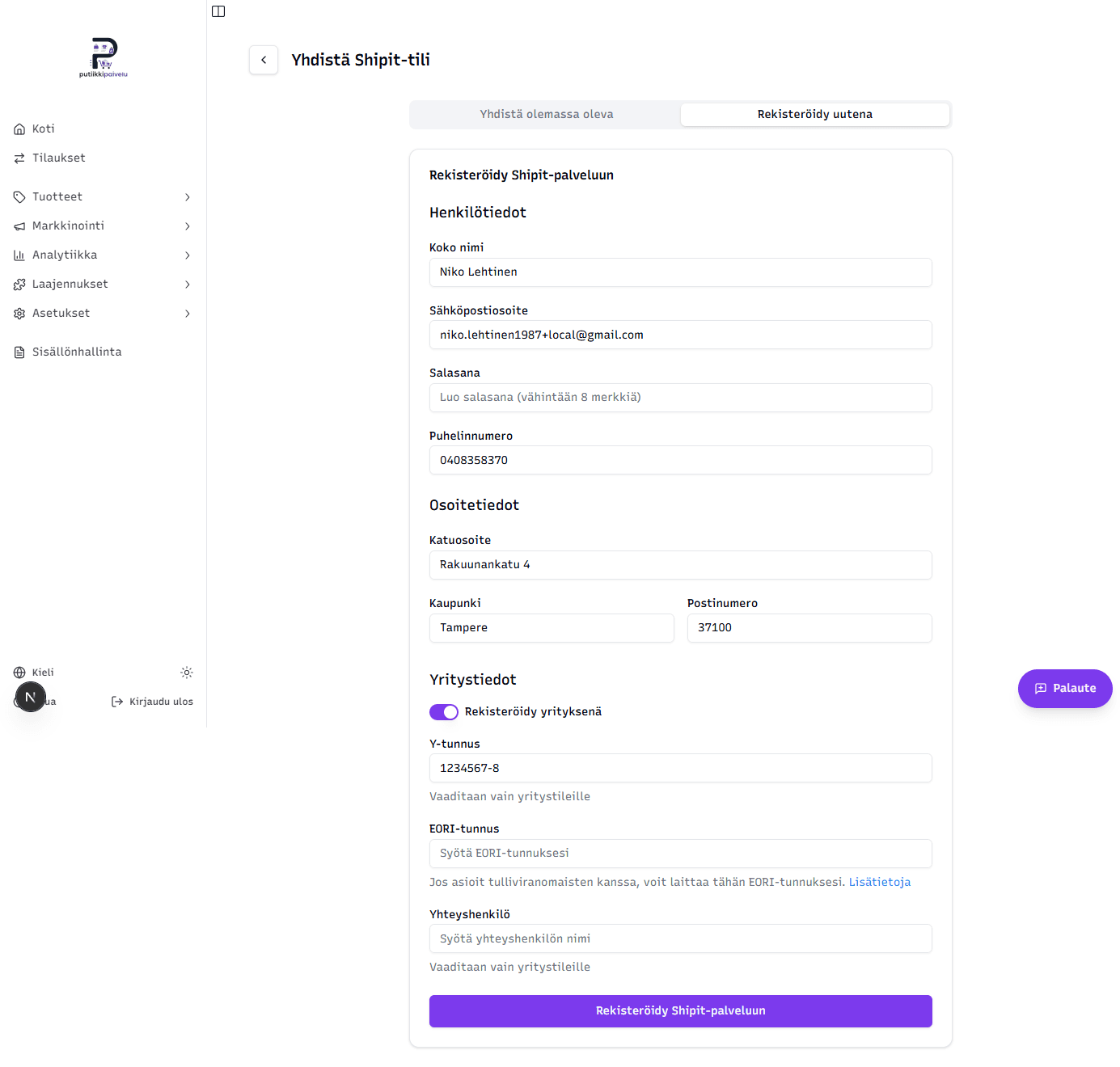Click the N user avatar
The image size is (1120, 1067).
pyautogui.click(x=31, y=697)
